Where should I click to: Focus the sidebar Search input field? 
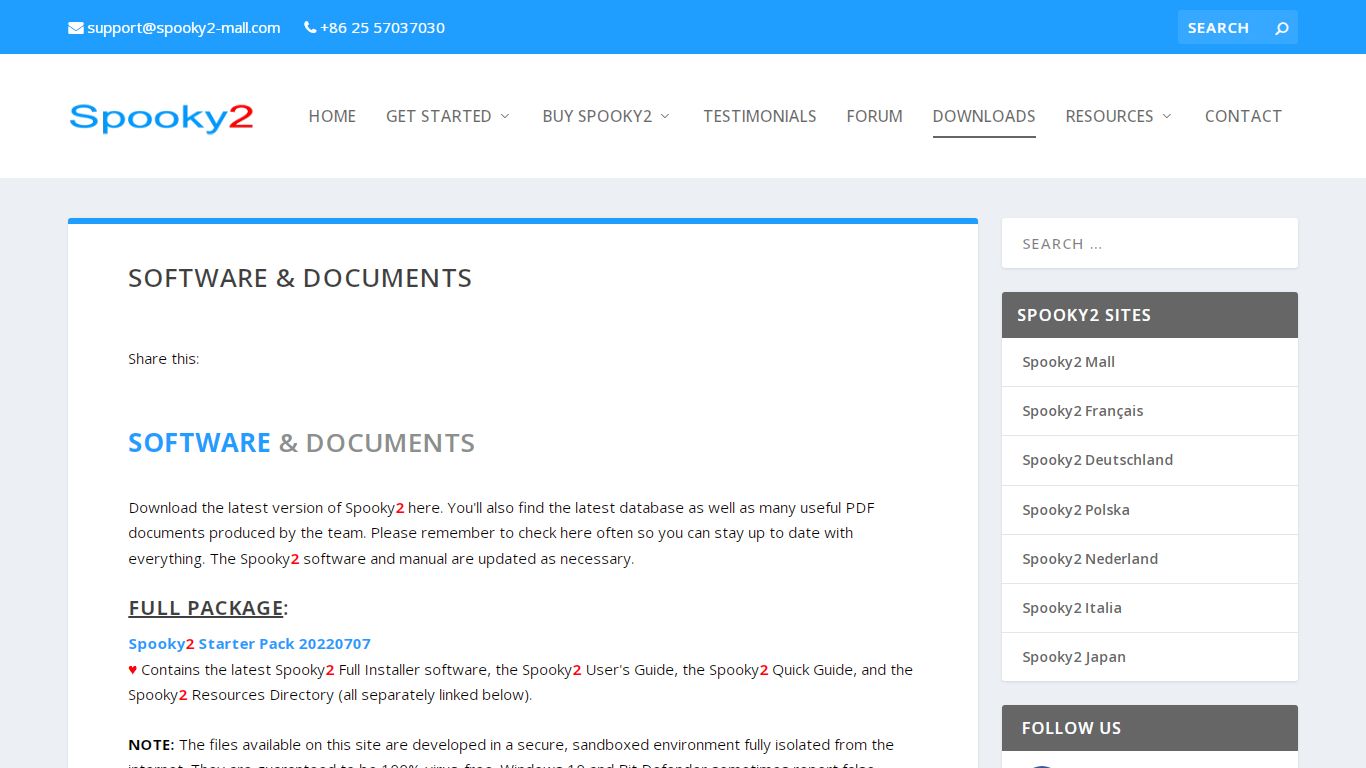pyautogui.click(x=1150, y=243)
